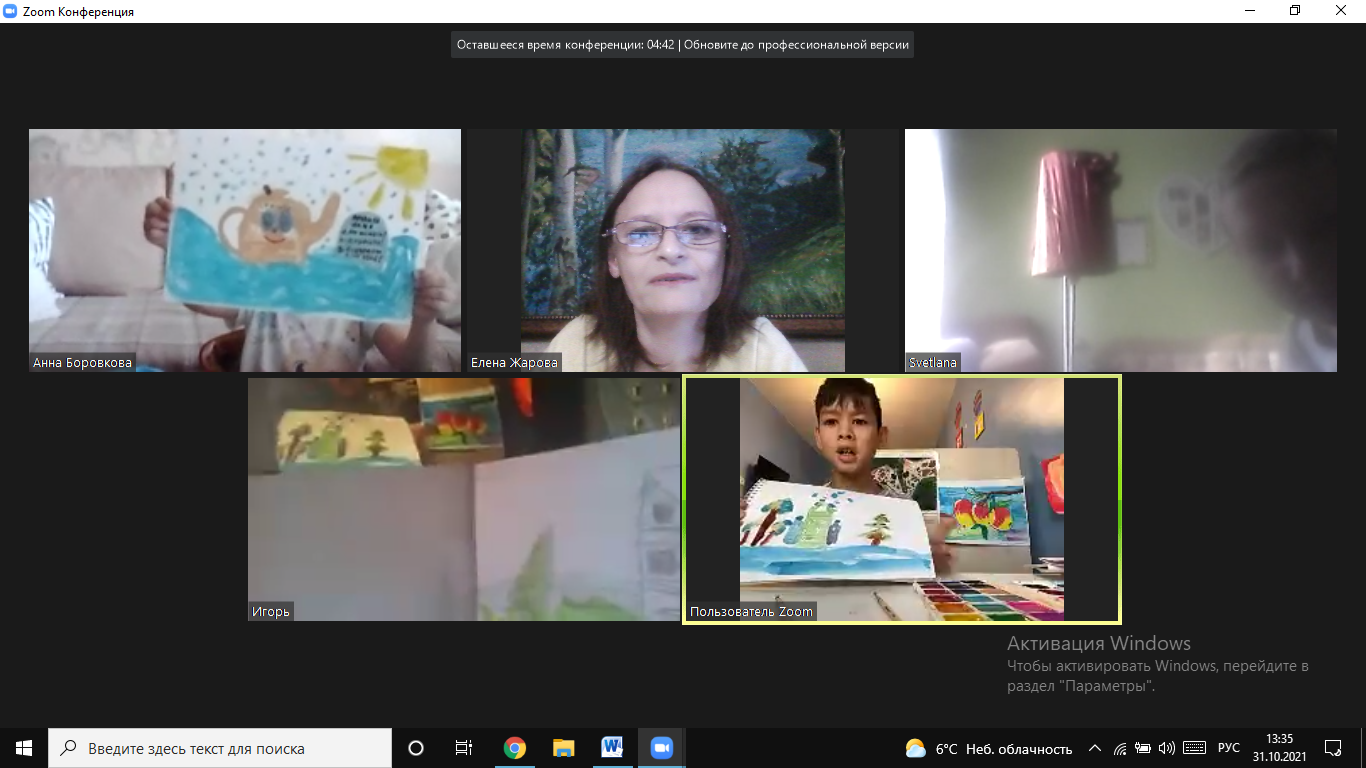The width and height of the screenshot is (1366, 768).
Task: Restore down the Zoom window
Action: 1295,11
